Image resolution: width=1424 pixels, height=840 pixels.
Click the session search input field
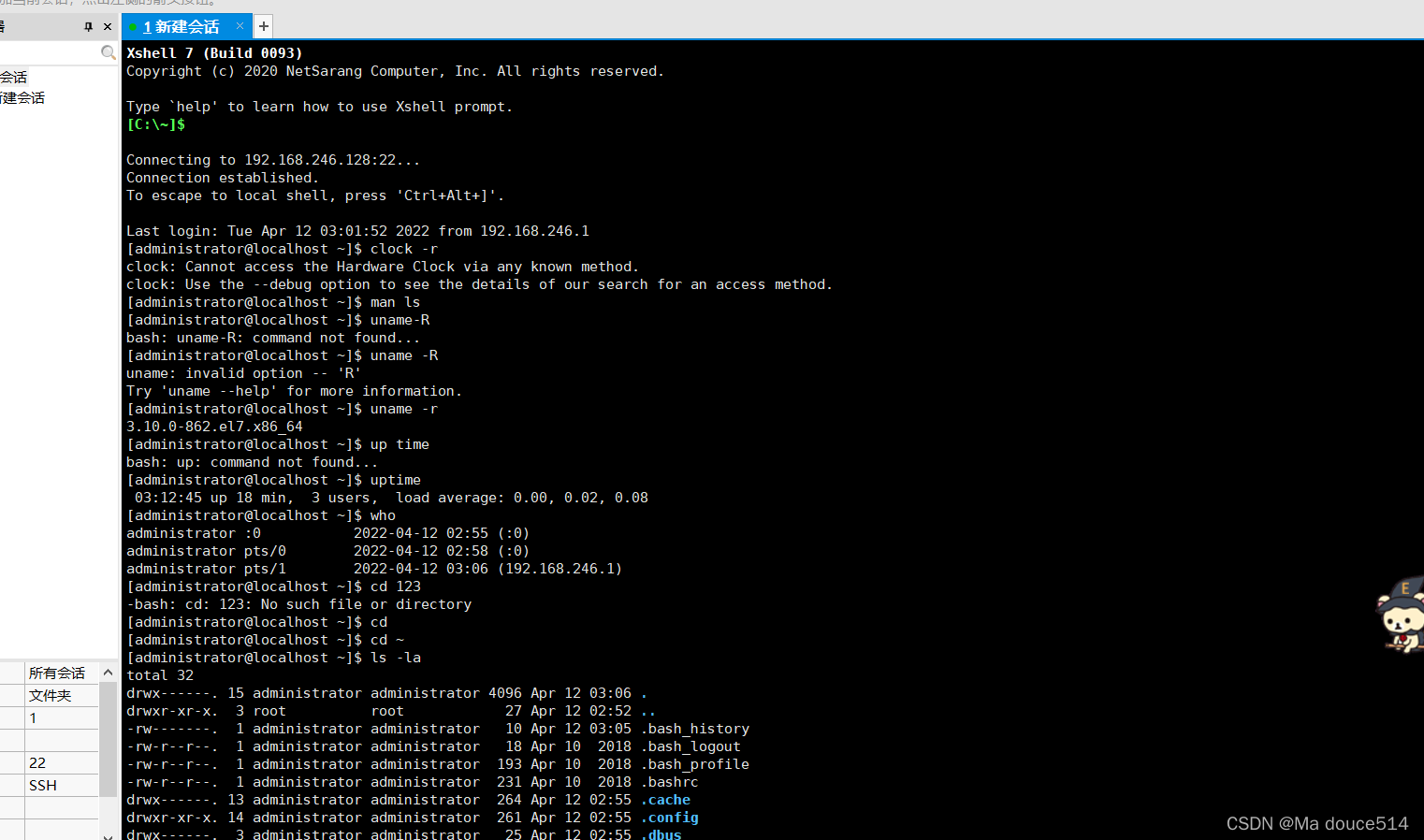(51, 51)
